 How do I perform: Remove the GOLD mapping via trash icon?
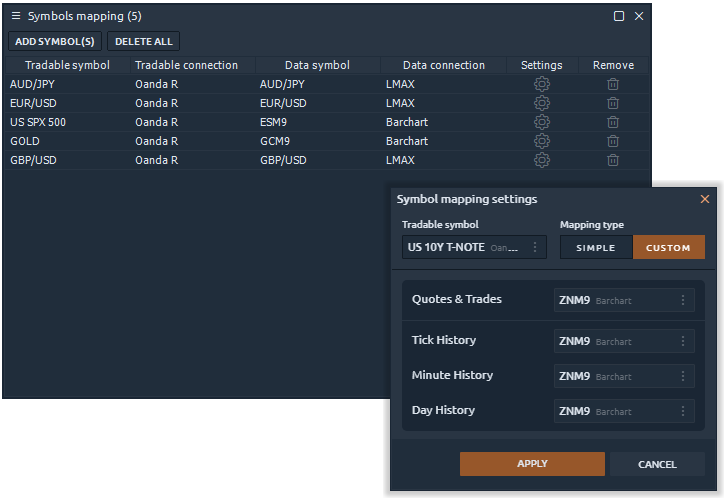click(613, 141)
